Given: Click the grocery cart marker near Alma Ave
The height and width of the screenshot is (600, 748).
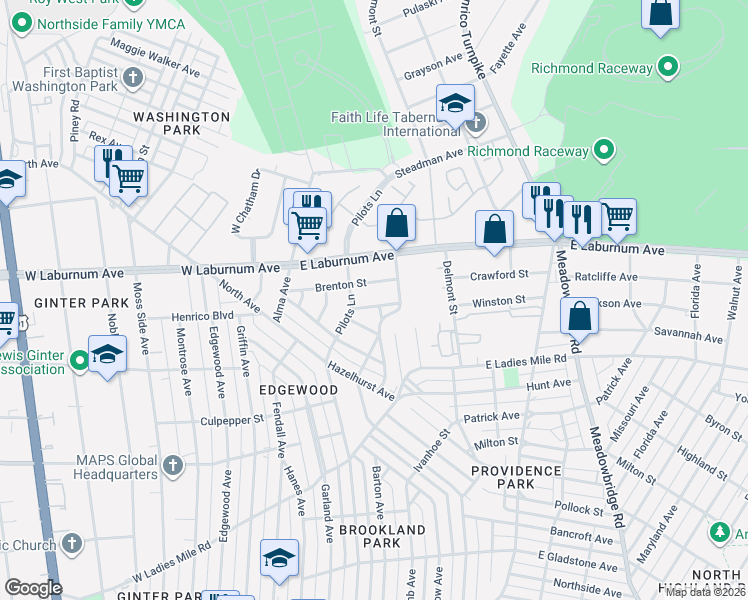Looking at the screenshot, I should 308,228.
